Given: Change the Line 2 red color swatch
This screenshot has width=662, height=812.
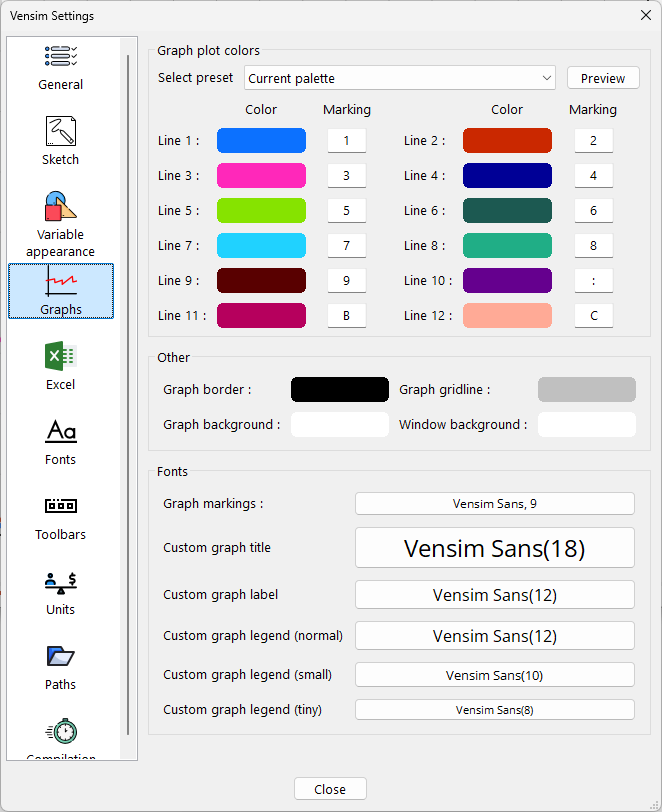Looking at the screenshot, I should [x=507, y=141].
